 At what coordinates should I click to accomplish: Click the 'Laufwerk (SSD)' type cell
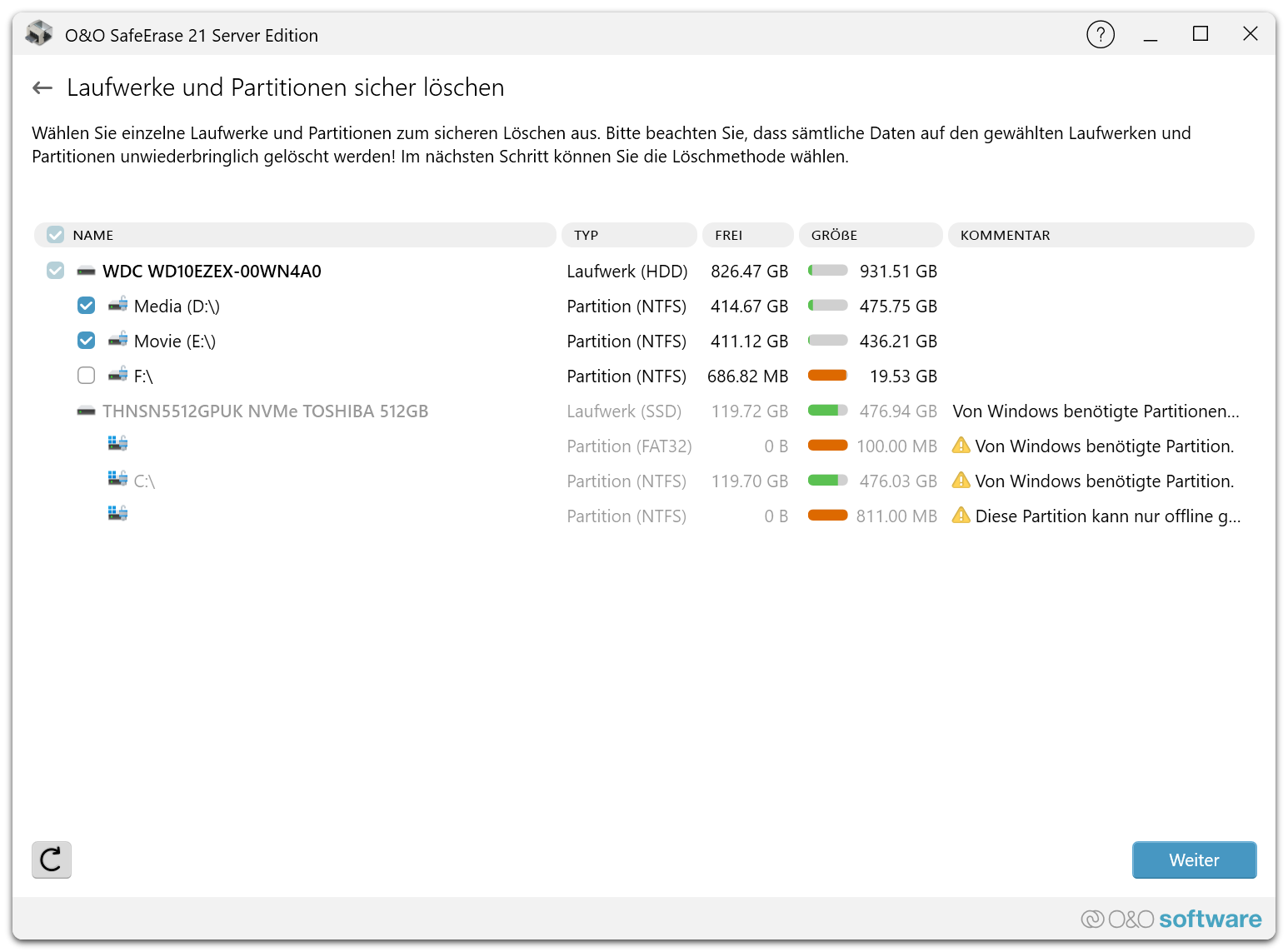(x=624, y=411)
